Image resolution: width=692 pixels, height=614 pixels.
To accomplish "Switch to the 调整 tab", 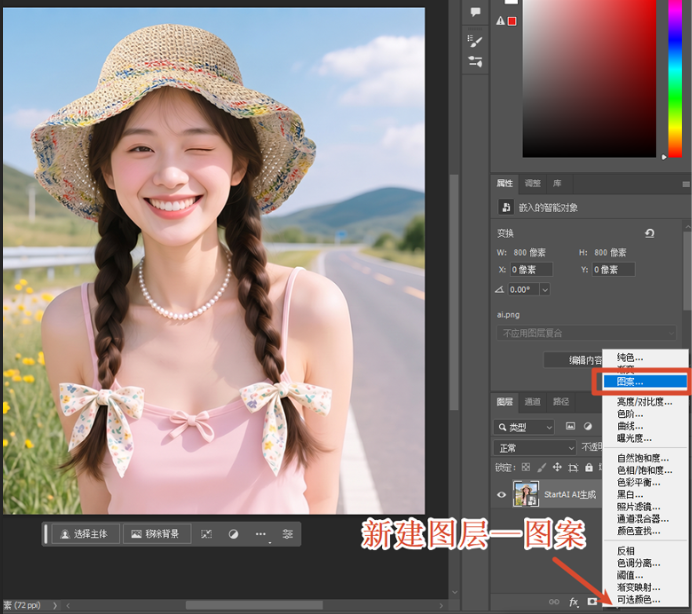I will click(532, 183).
